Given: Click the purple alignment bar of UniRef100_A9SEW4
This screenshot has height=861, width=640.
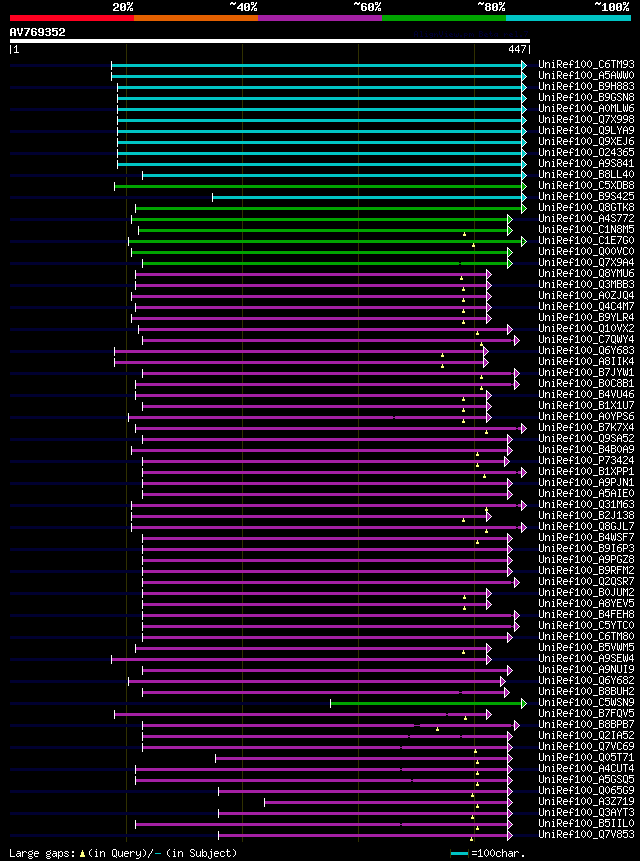Looking at the screenshot, I should [x=299, y=659].
